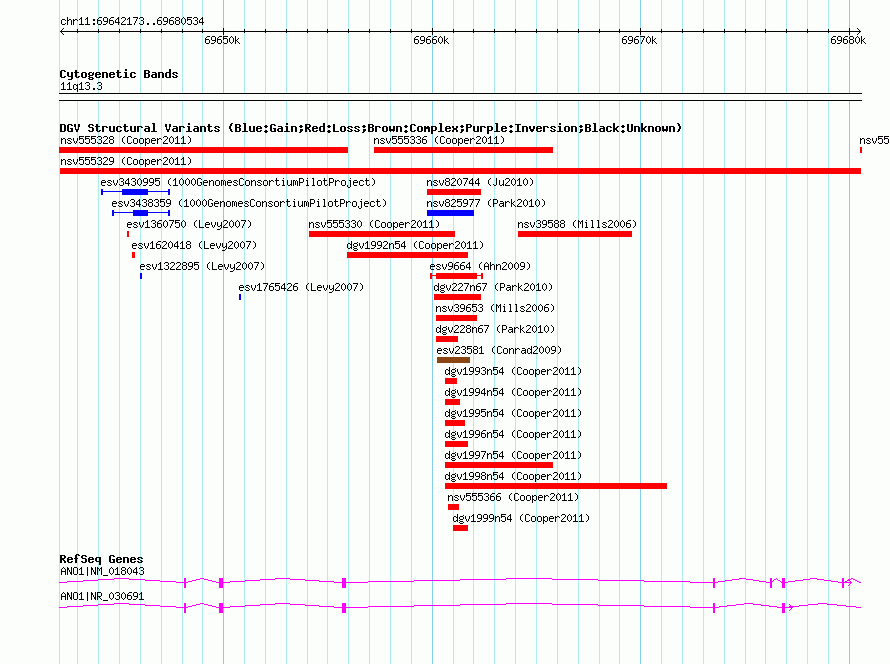Screen dimensions: 890x664
Task: Click the 69680k ruler tick label
Action: coord(848,40)
